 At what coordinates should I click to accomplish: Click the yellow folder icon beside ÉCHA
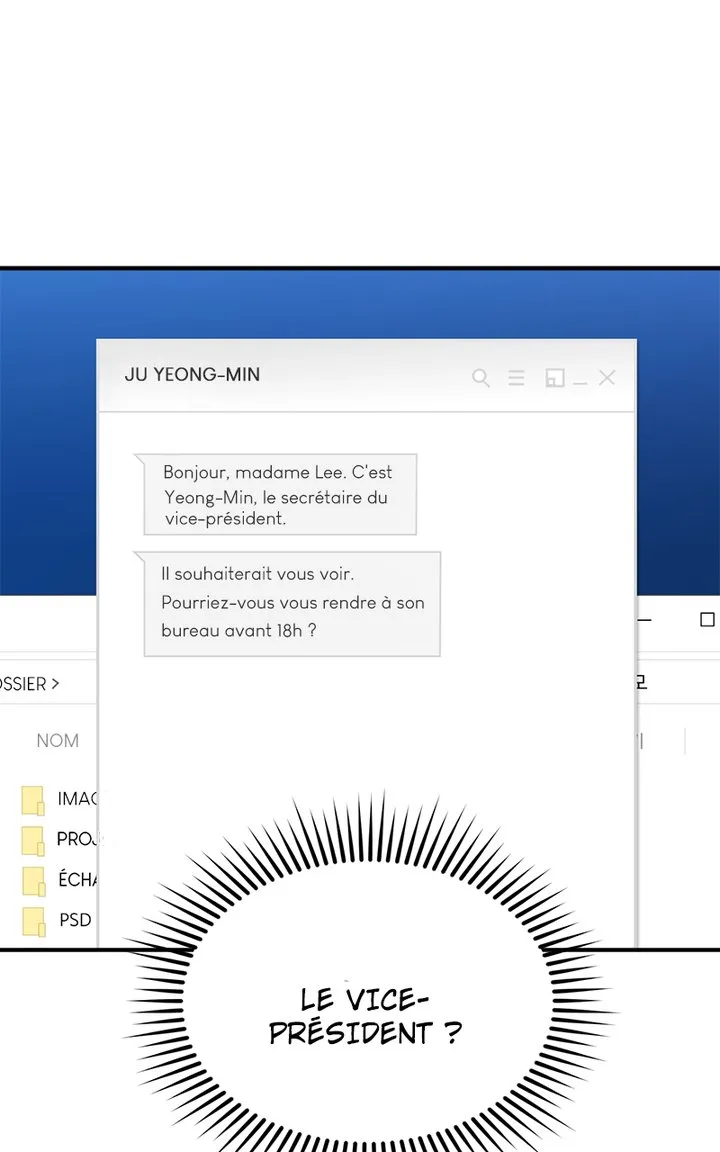pyautogui.click(x=33, y=880)
